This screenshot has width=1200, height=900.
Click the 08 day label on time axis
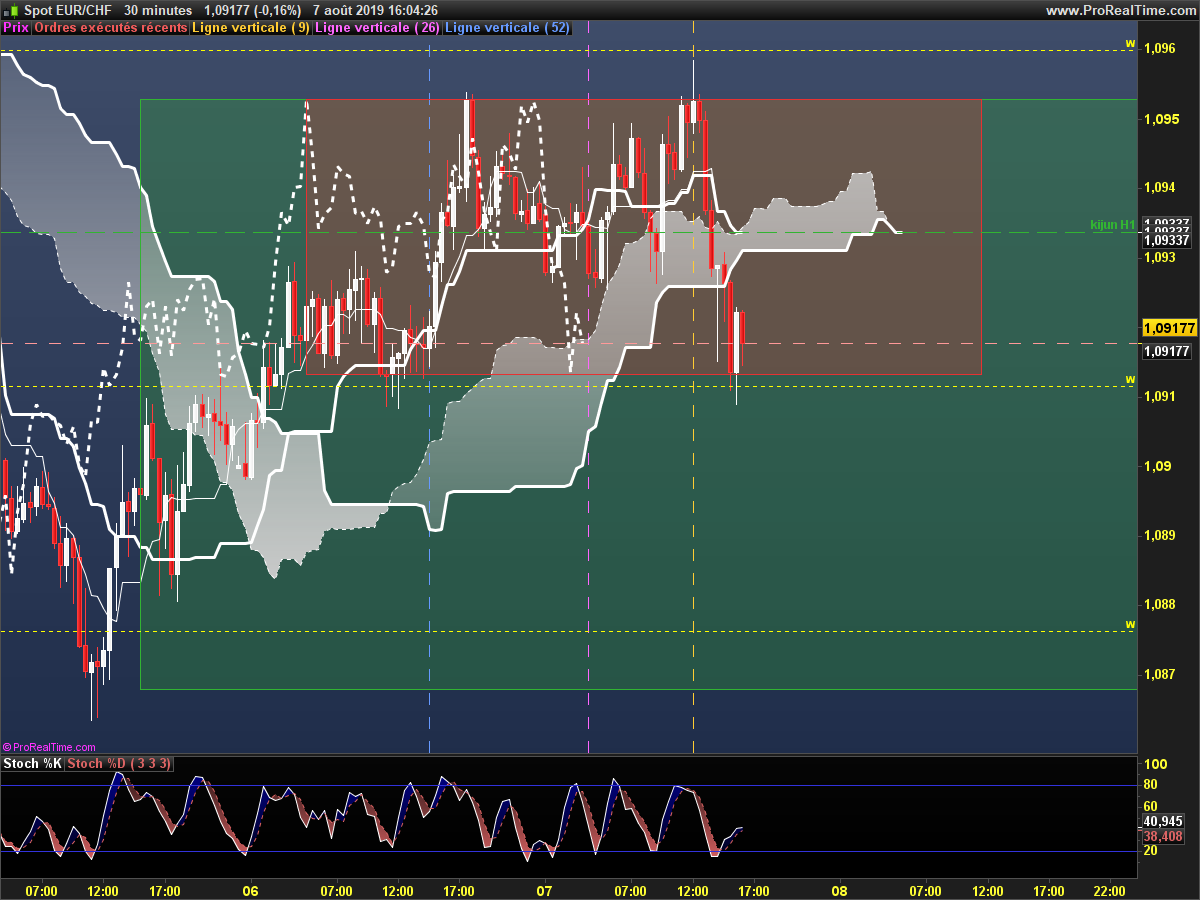click(x=839, y=890)
